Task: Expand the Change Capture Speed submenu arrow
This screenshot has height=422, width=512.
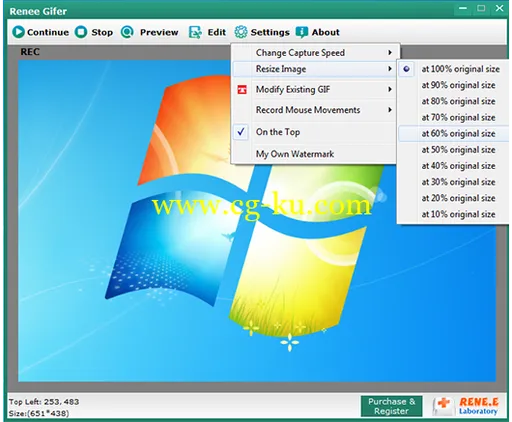Action: 390,53
